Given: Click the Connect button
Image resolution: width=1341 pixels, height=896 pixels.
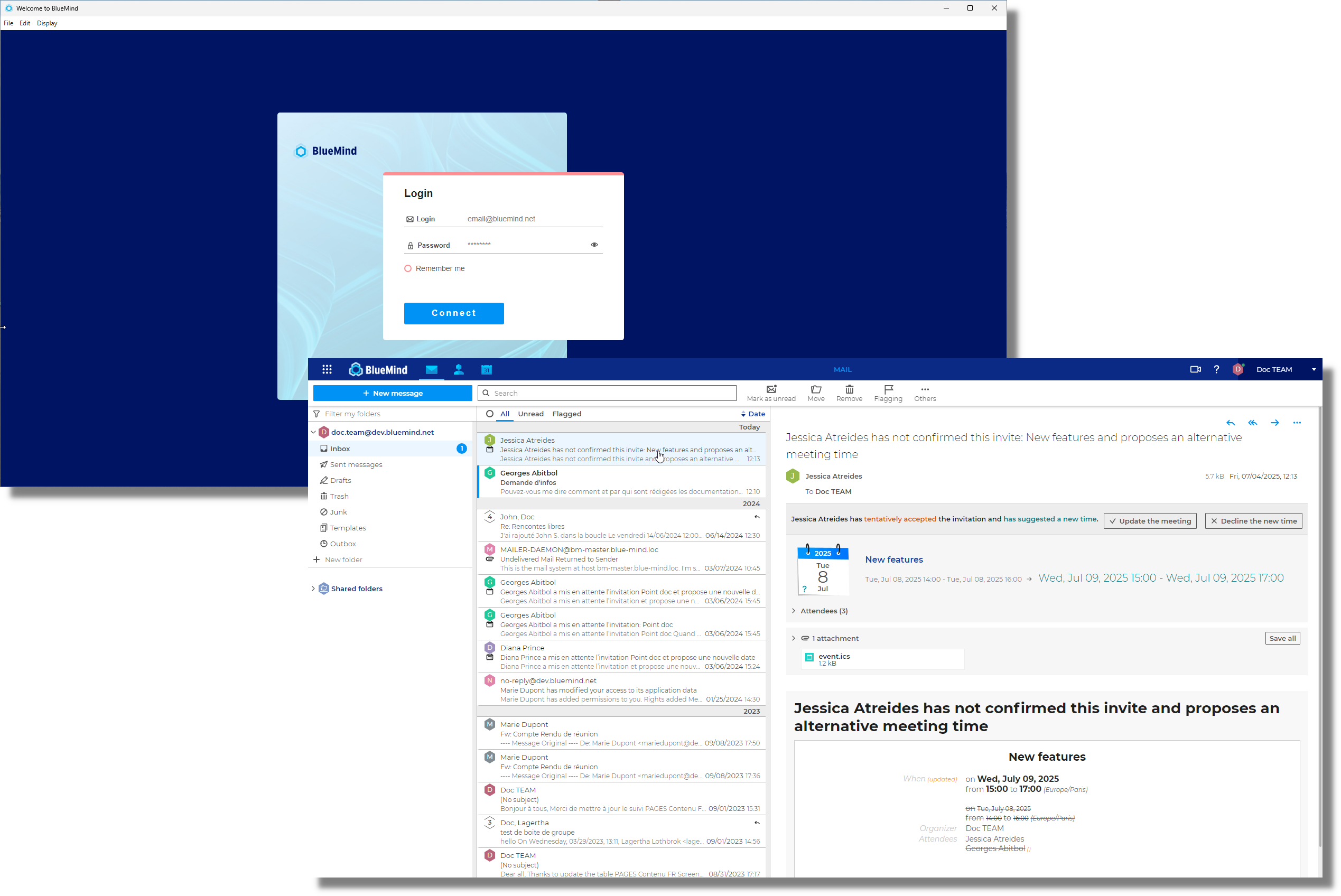Looking at the screenshot, I should [x=454, y=313].
